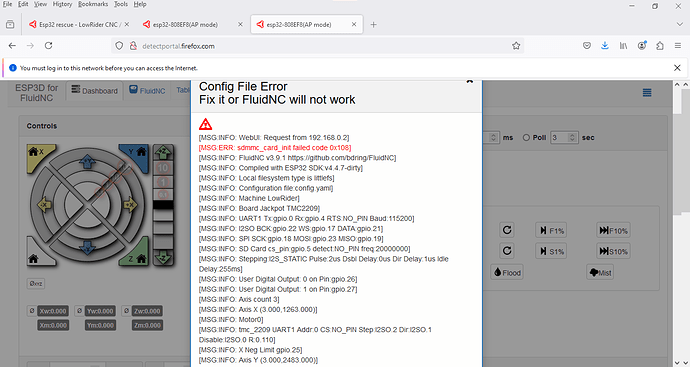The width and height of the screenshot is (690, 367).
Task: Click the red sdmmc_card_init error line
Action: [275, 148]
